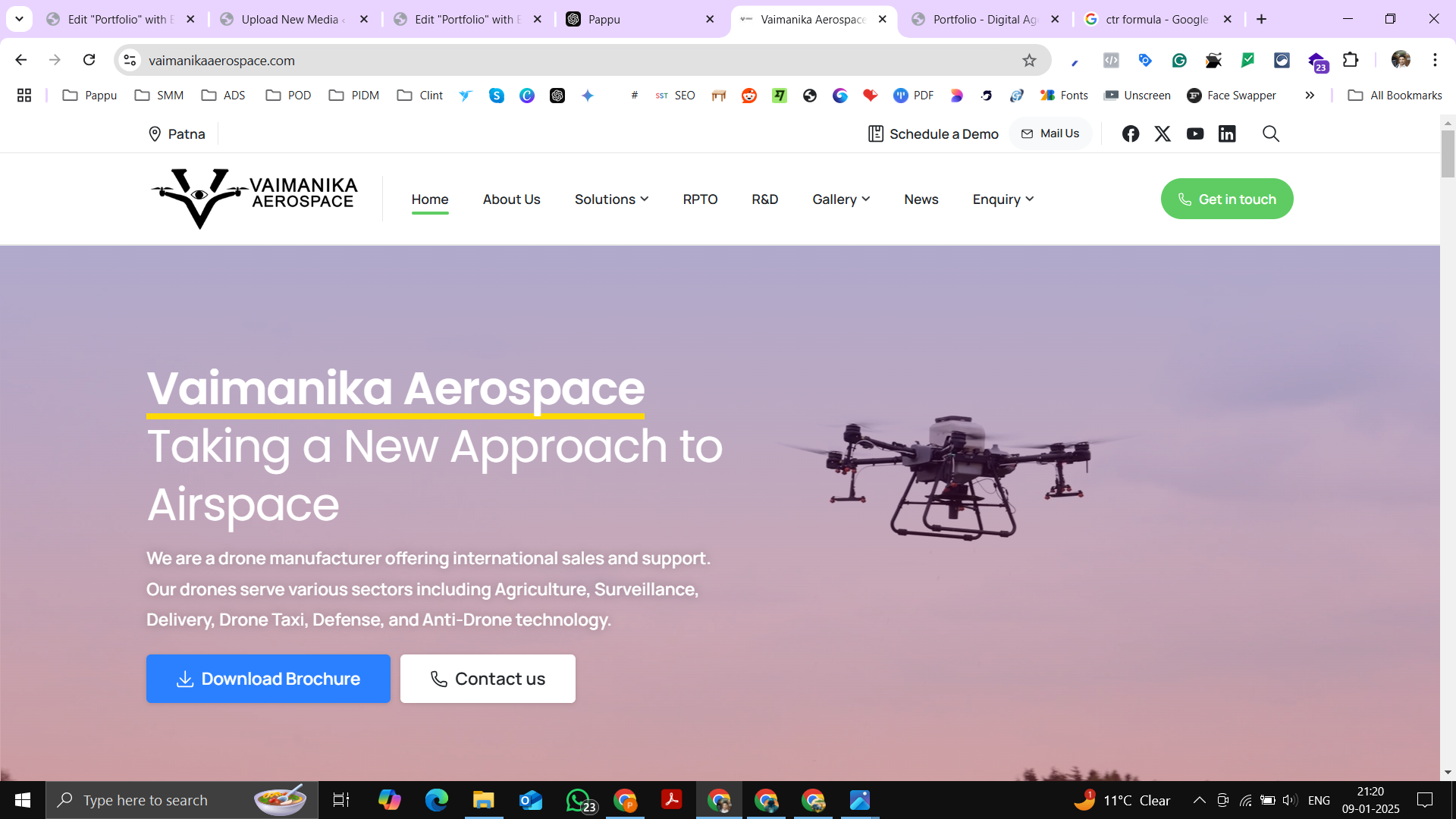Open the Reddit bookmark icon
This screenshot has width=1456, height=819.
[749, 96]
